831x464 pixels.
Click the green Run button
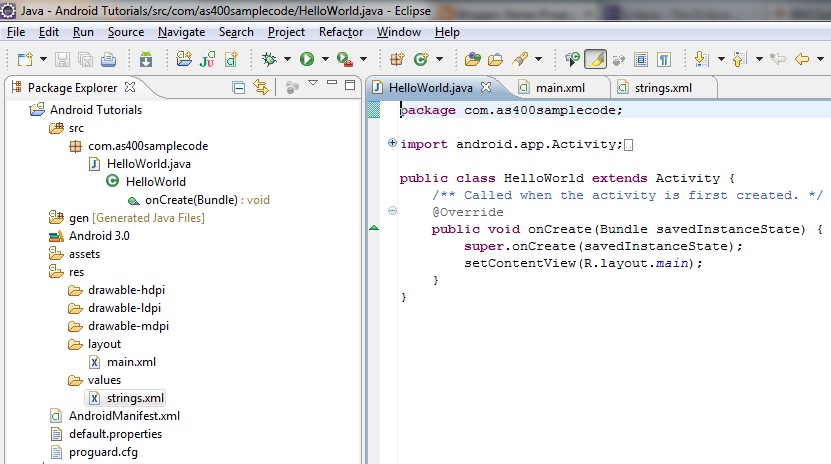[x=307, y=59]
